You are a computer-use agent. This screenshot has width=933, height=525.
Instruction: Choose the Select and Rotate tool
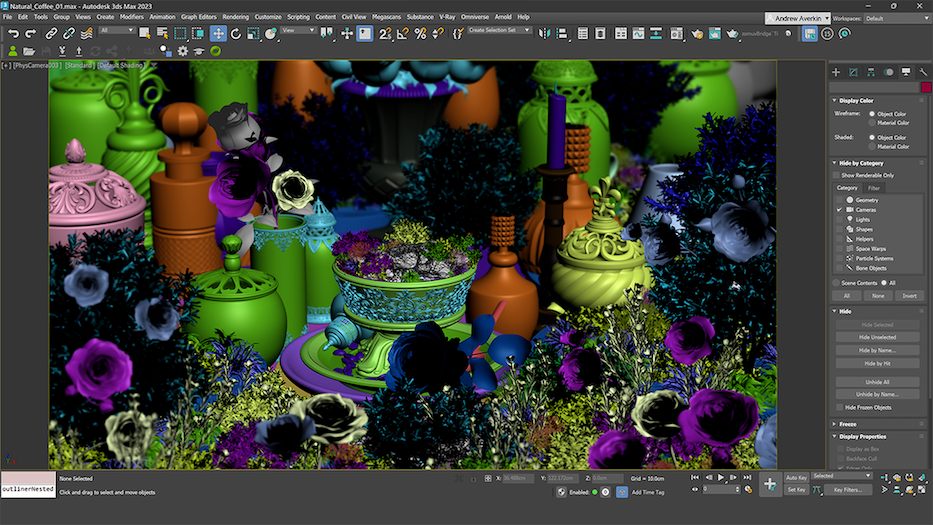click(236, 33)
